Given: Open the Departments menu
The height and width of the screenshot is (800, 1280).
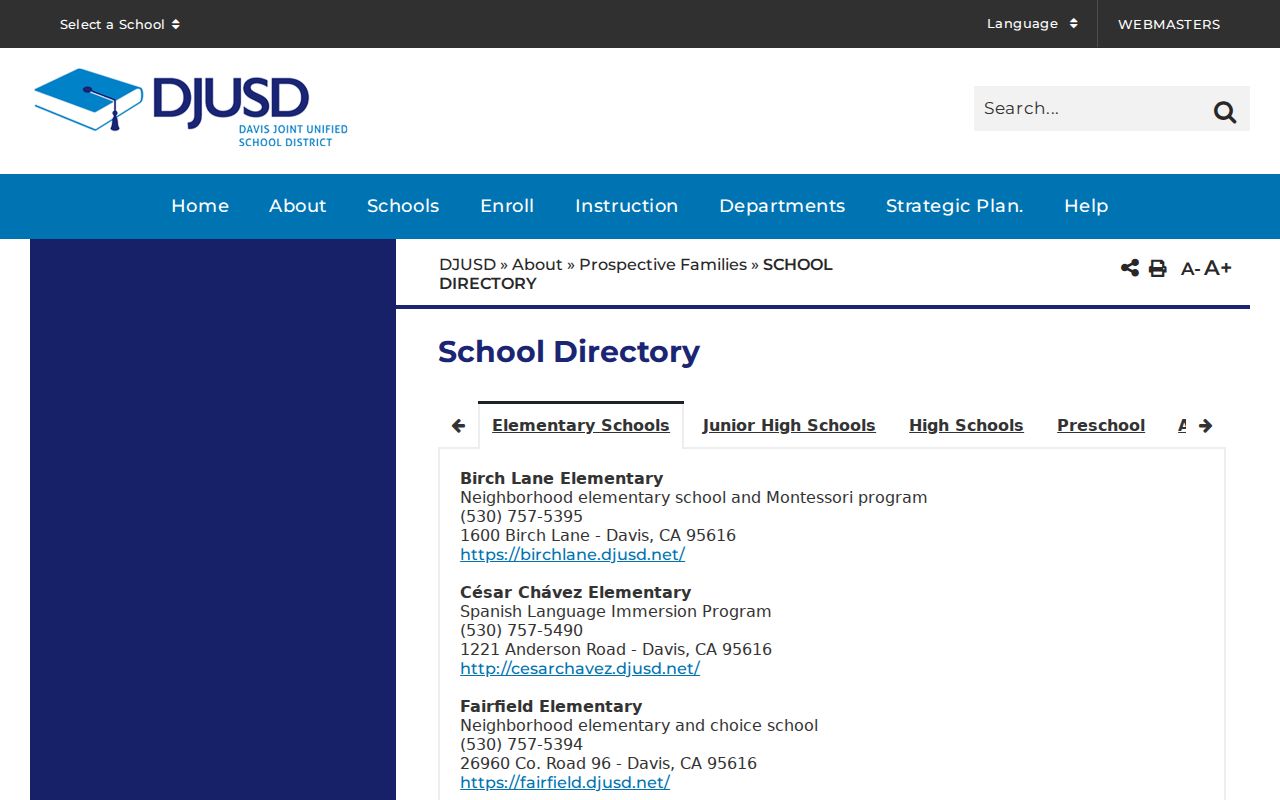Looking at the screenshot, I should coord(782,206).
